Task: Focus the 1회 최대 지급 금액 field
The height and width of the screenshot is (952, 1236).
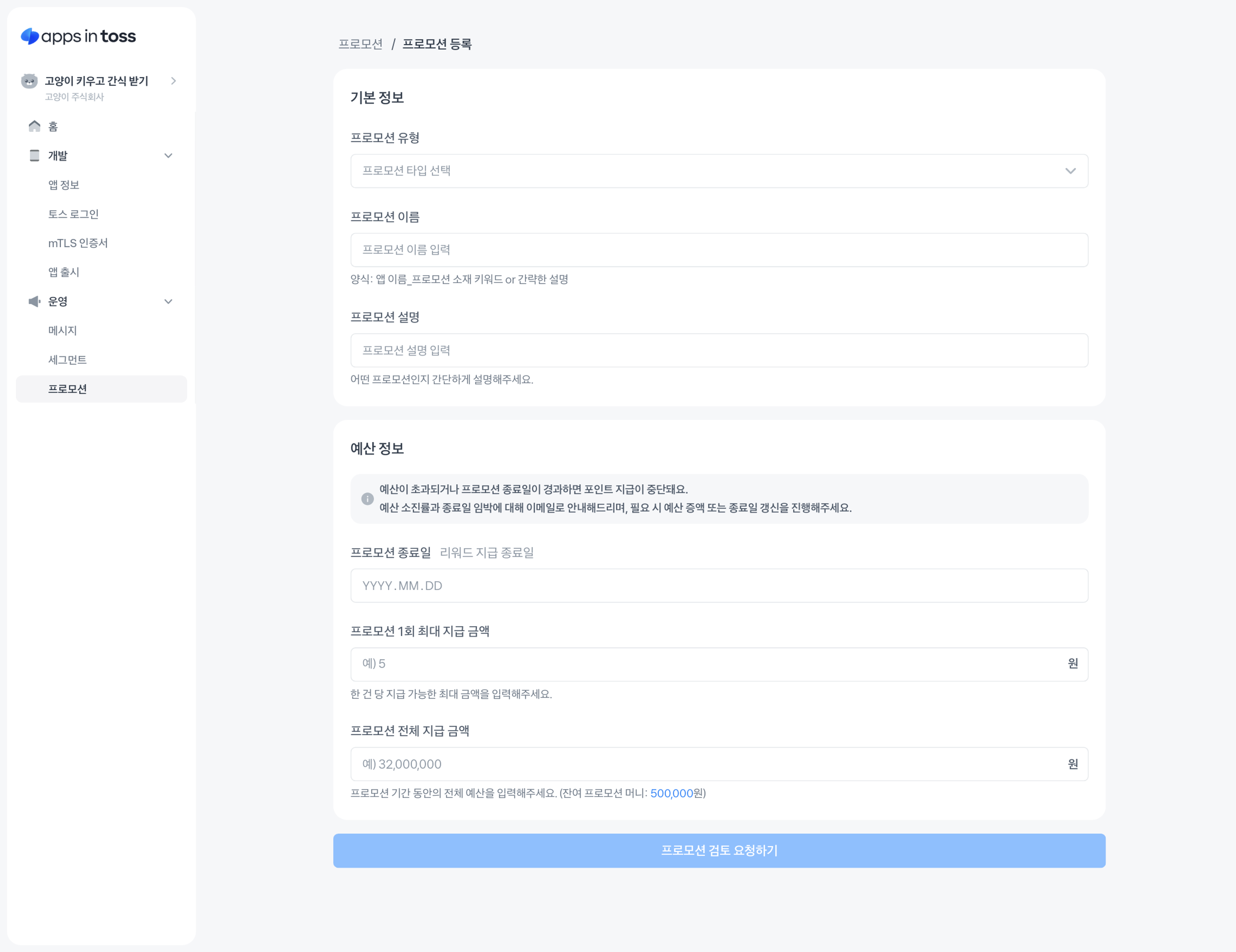Action: 719,664
